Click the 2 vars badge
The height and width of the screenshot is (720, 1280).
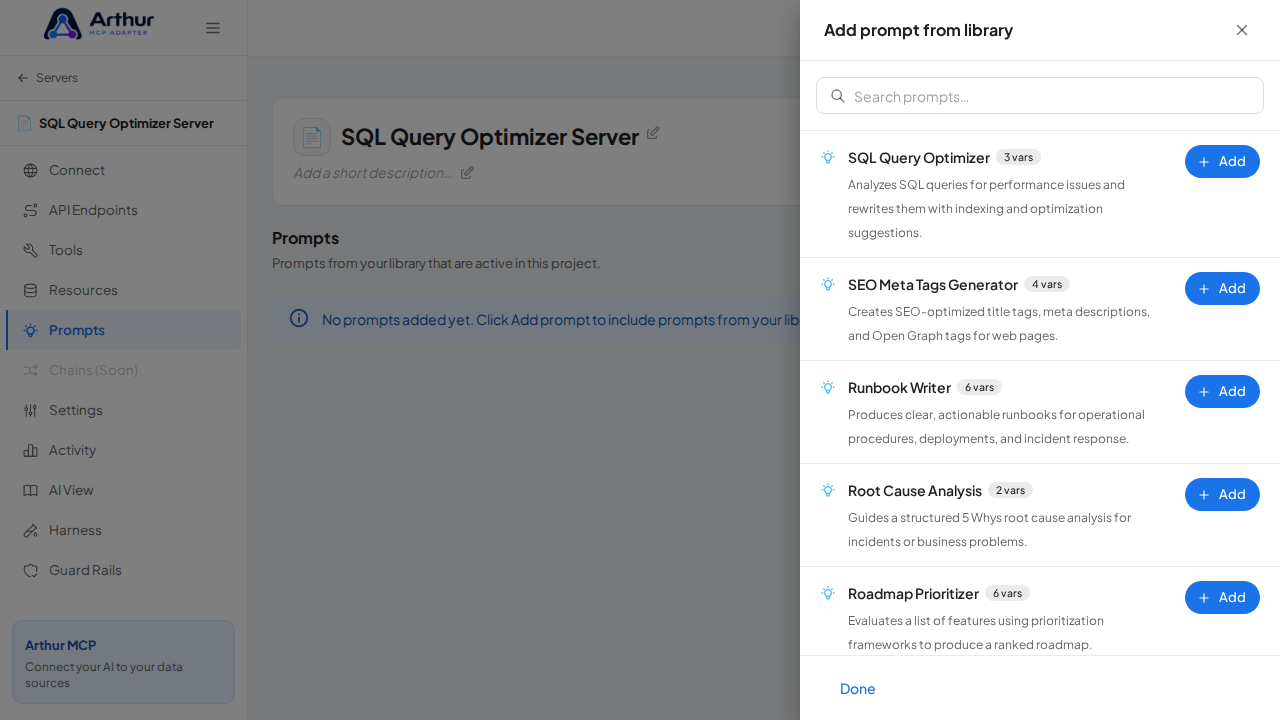coord(1010,490)
